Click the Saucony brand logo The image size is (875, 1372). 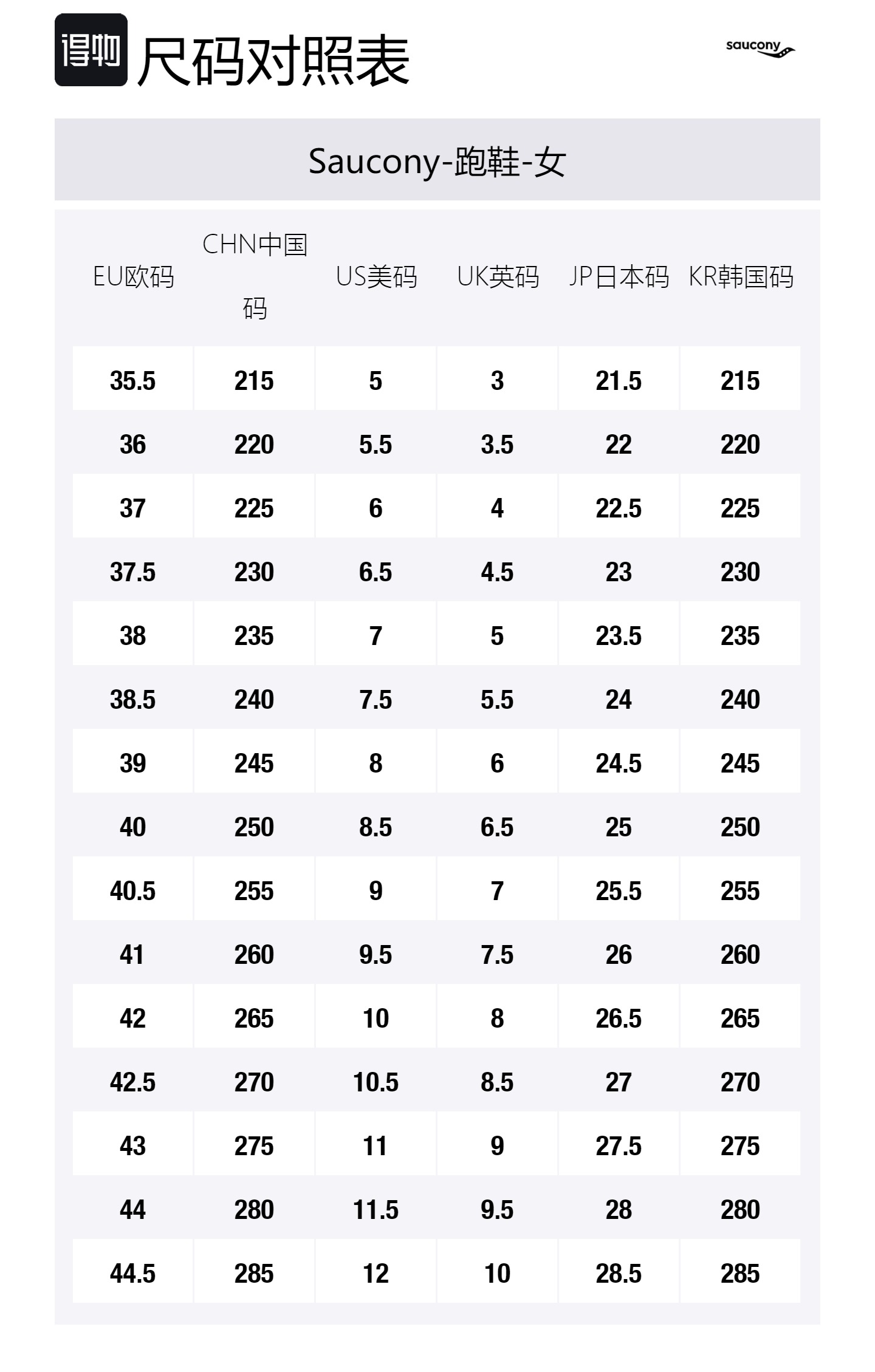point(760,49)
